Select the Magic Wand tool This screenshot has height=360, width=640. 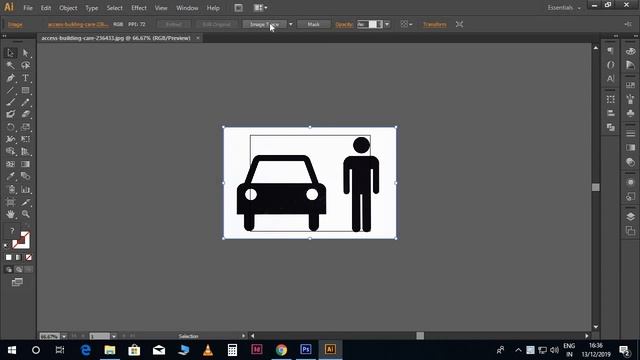point(11,65)
